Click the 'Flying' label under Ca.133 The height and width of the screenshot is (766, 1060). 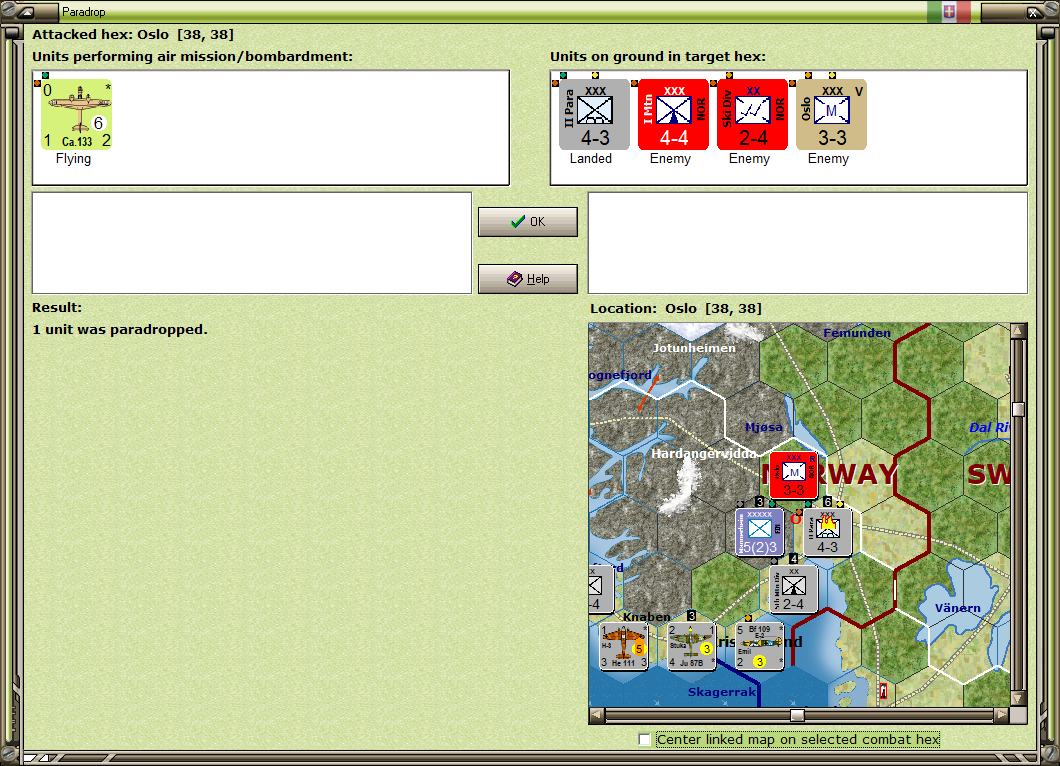74,159
